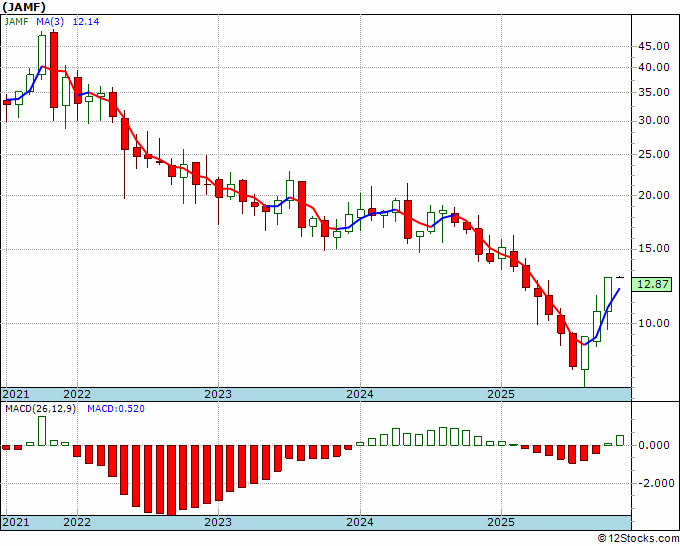Click the 15.00 price axis label
Image resolution: width=680 pixels, height=546 pixels.
point(654,248)
